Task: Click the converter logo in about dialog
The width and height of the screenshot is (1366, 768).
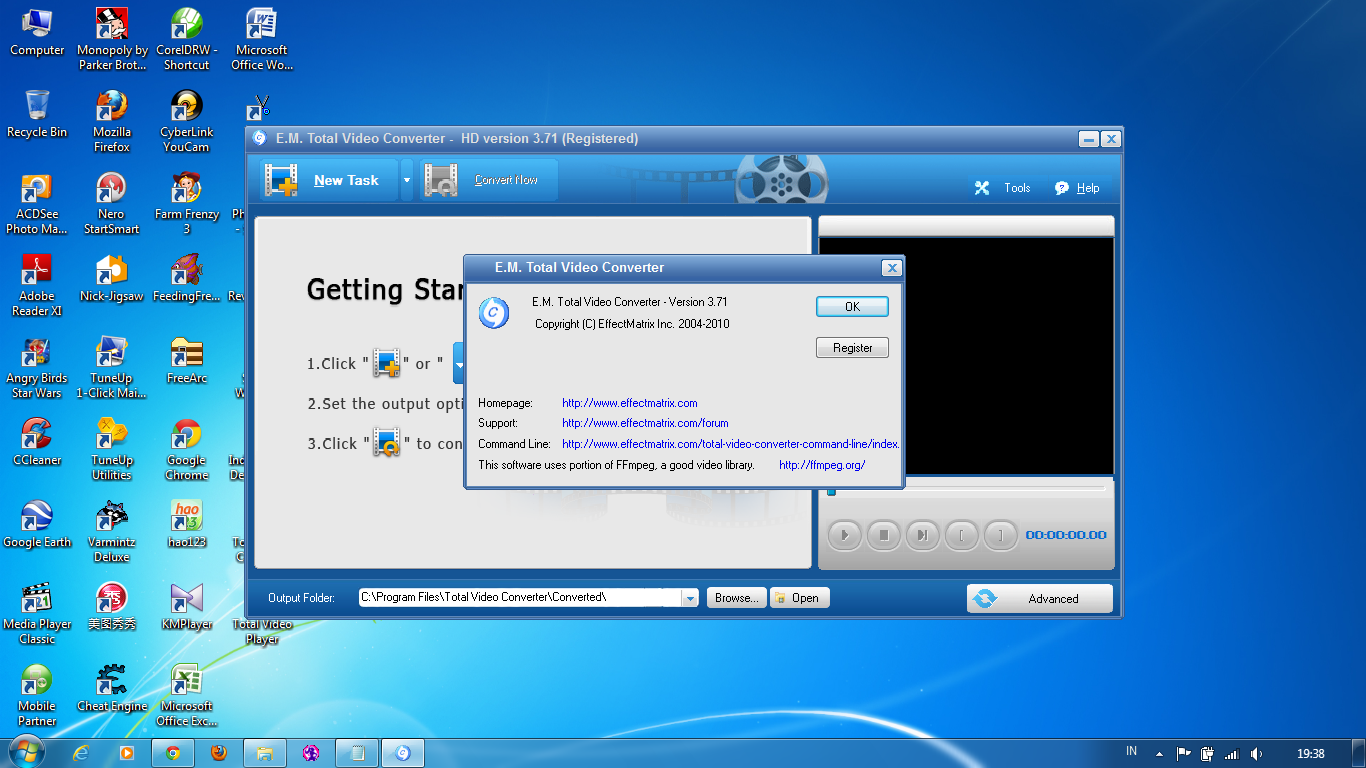Action: point(493,313)
